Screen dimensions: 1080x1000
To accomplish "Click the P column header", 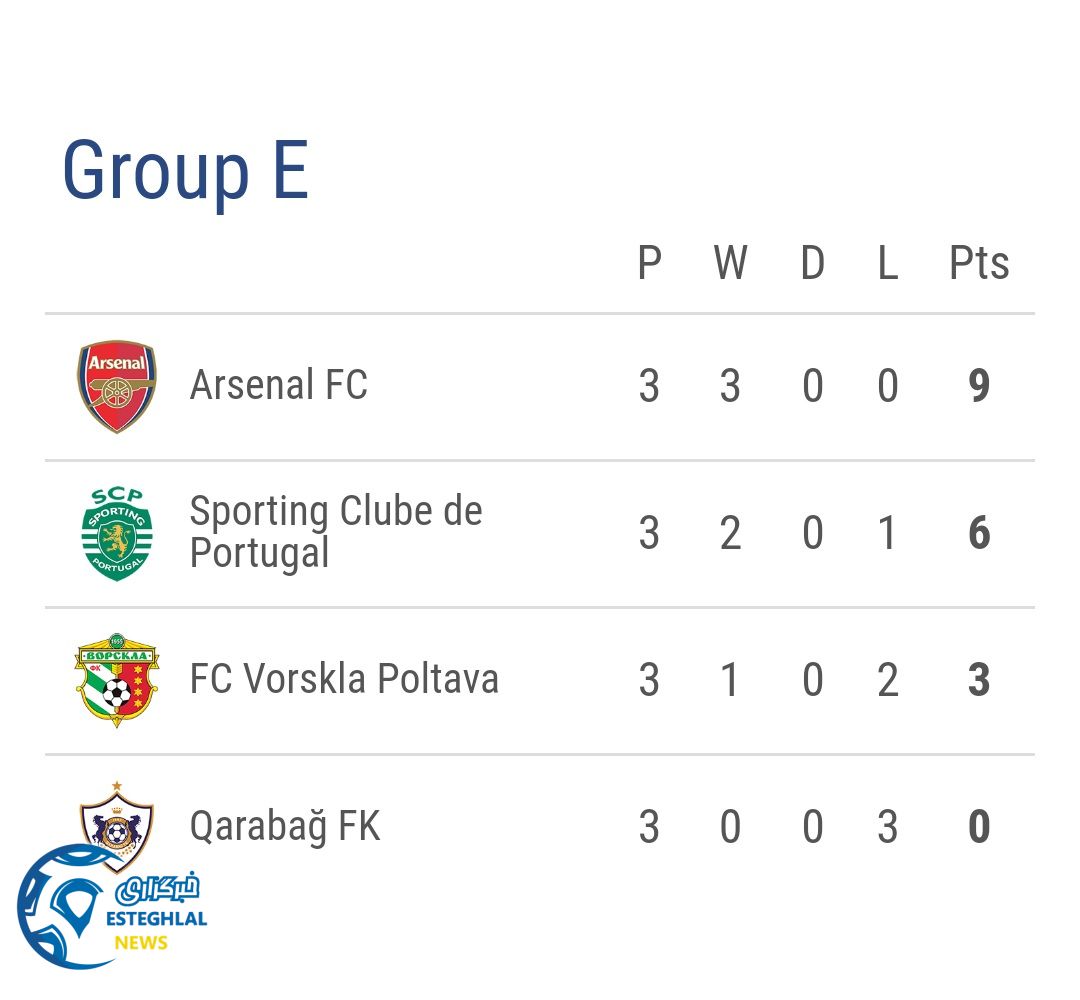I will click(x=649, y=264).
